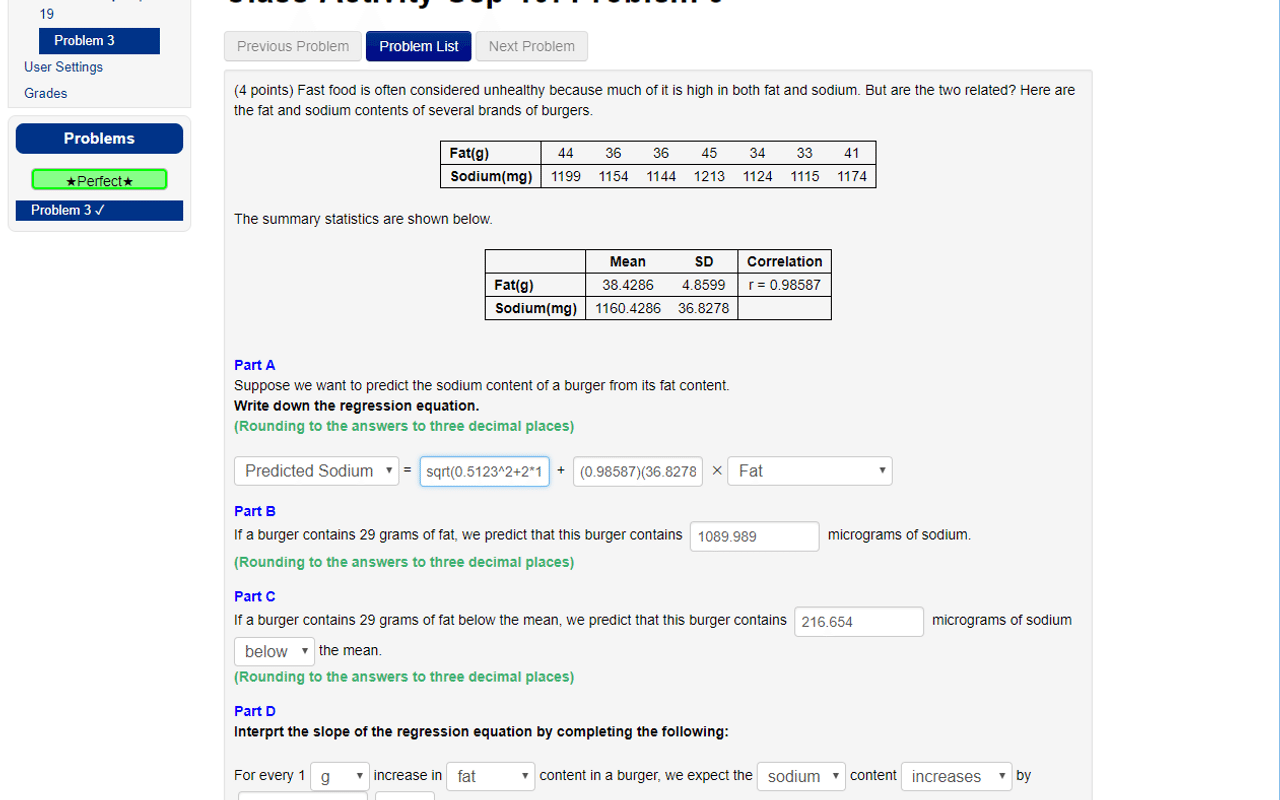Open User Settings in the sidebar

(64, 67)
